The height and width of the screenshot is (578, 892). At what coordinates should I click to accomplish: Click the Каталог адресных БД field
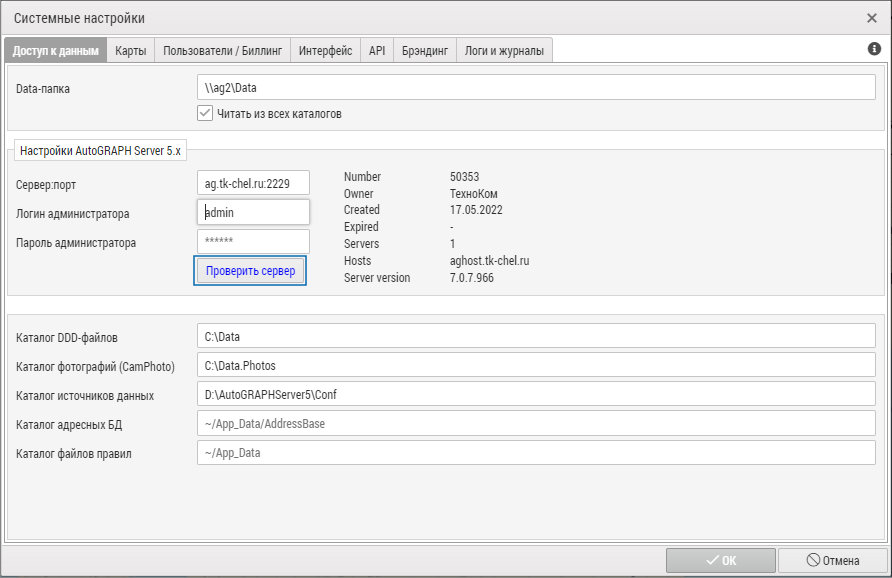[x=536, y=423]
